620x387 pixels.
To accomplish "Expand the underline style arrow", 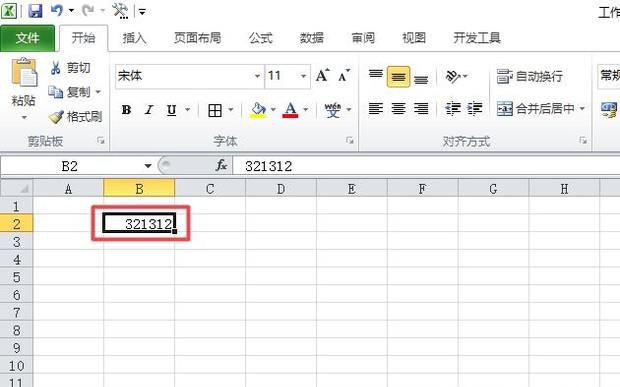I will coord(187,110).
